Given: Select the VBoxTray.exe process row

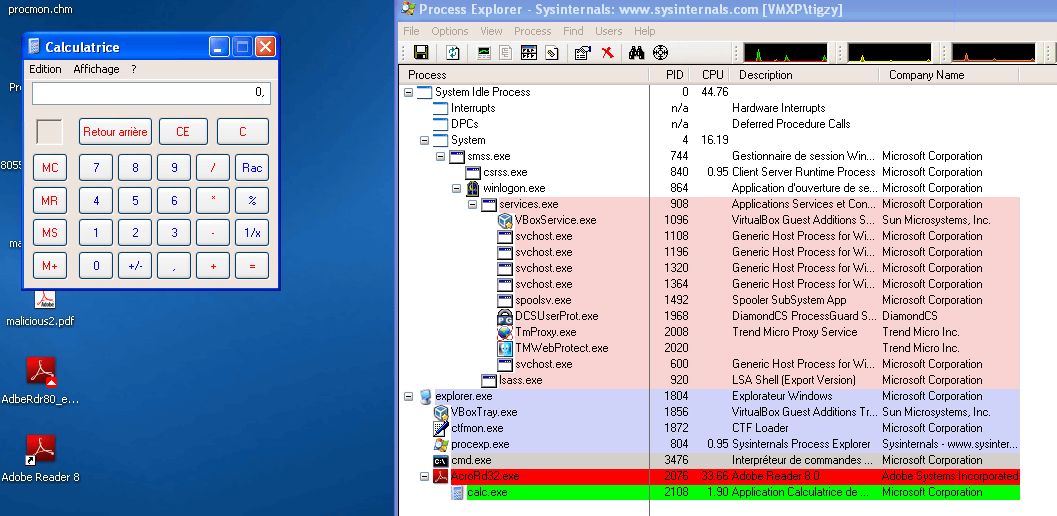Looking at the screenshot, I should tap(710, 412).
